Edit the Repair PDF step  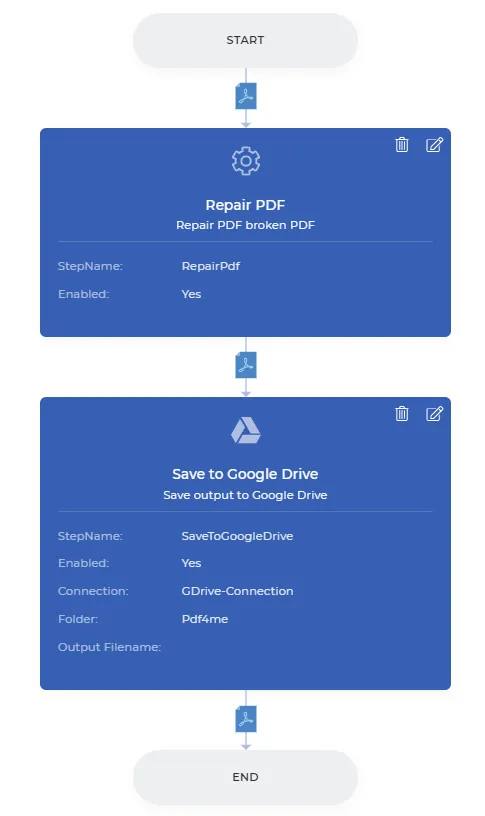pos(435,144)
